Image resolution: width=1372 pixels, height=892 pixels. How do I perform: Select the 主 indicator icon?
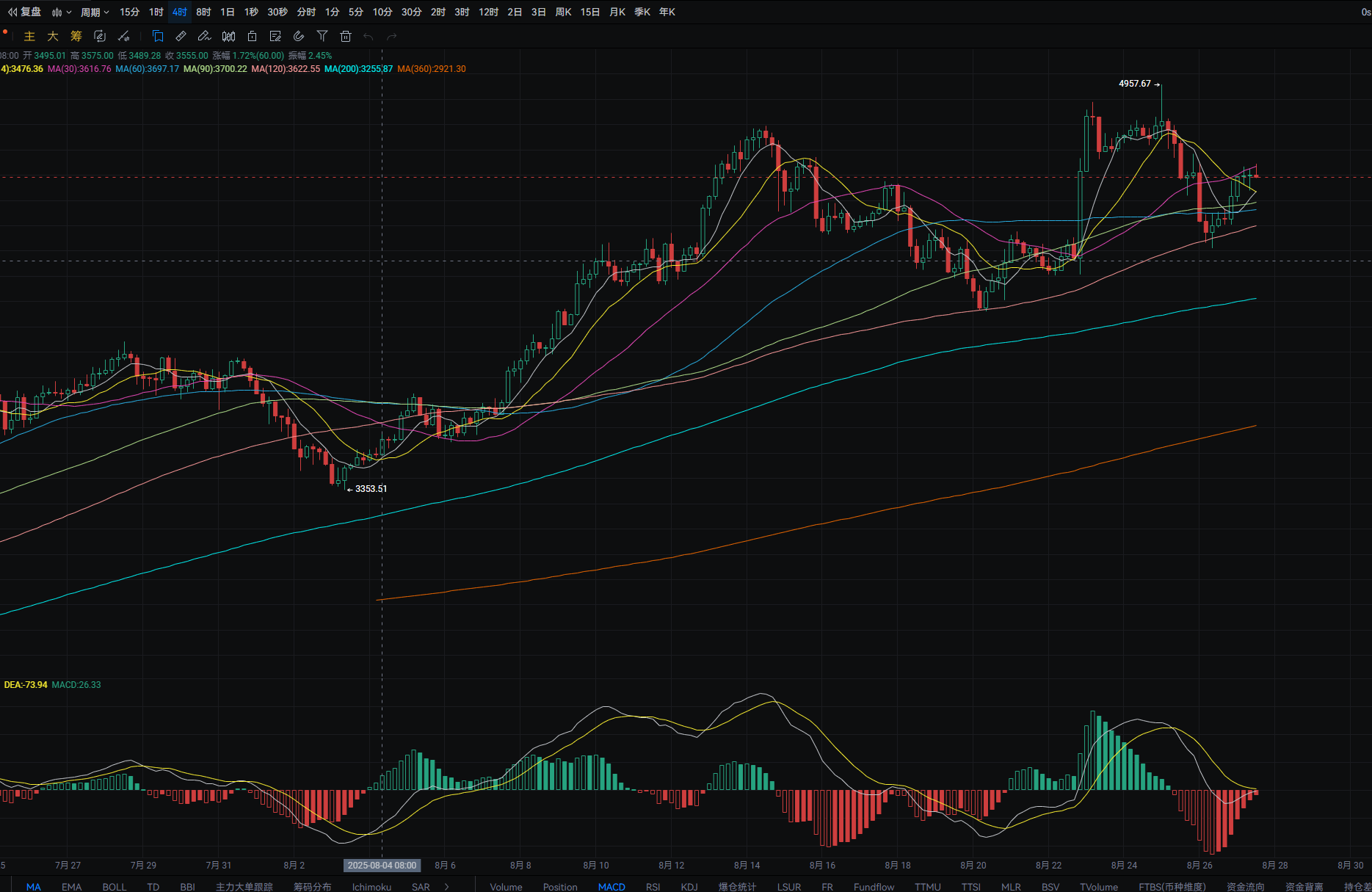[x=29, y=36]
